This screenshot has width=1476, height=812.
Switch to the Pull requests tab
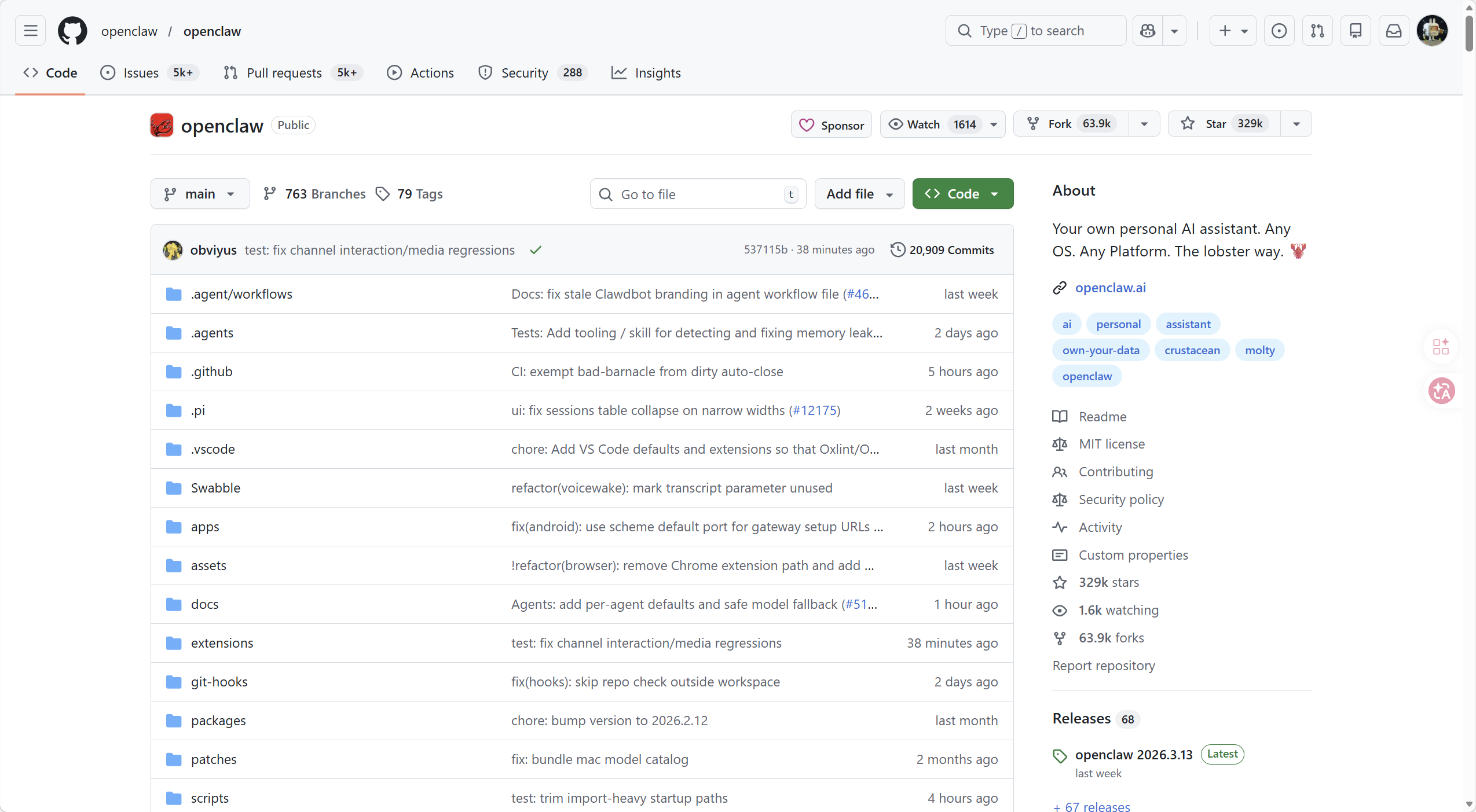(x=284, y=73)
